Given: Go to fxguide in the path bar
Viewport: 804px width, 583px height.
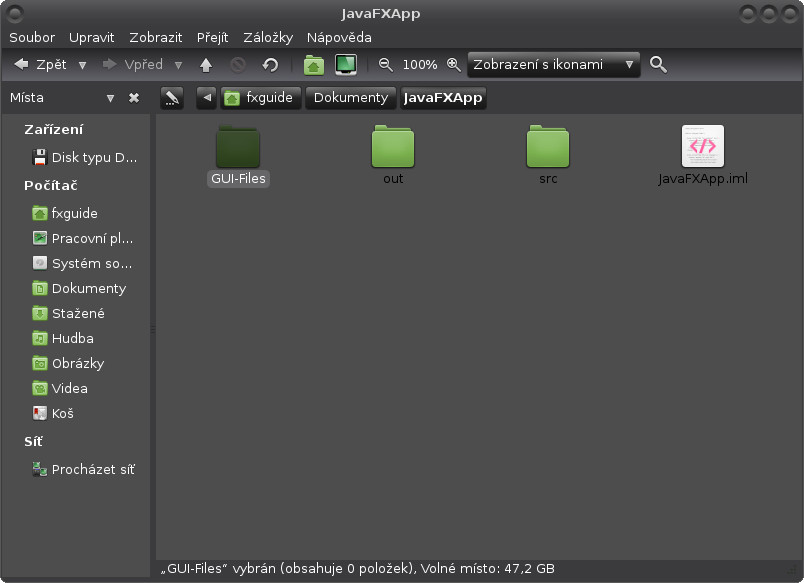Looking at the screenshot, I should click(x=260, y=97).
